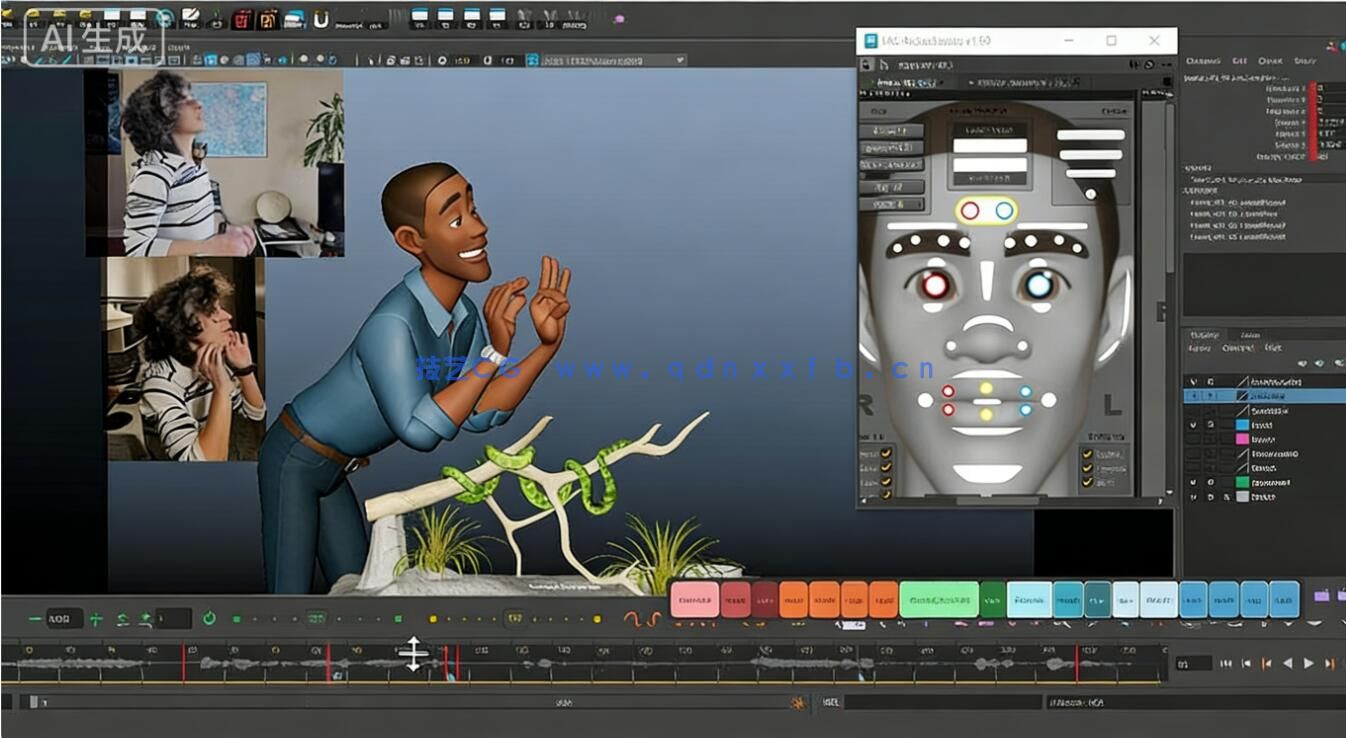Click the first tab in channel box header
Image resolution: width=1346 pixels, height=738 pixels.
tap(1203, 61)
